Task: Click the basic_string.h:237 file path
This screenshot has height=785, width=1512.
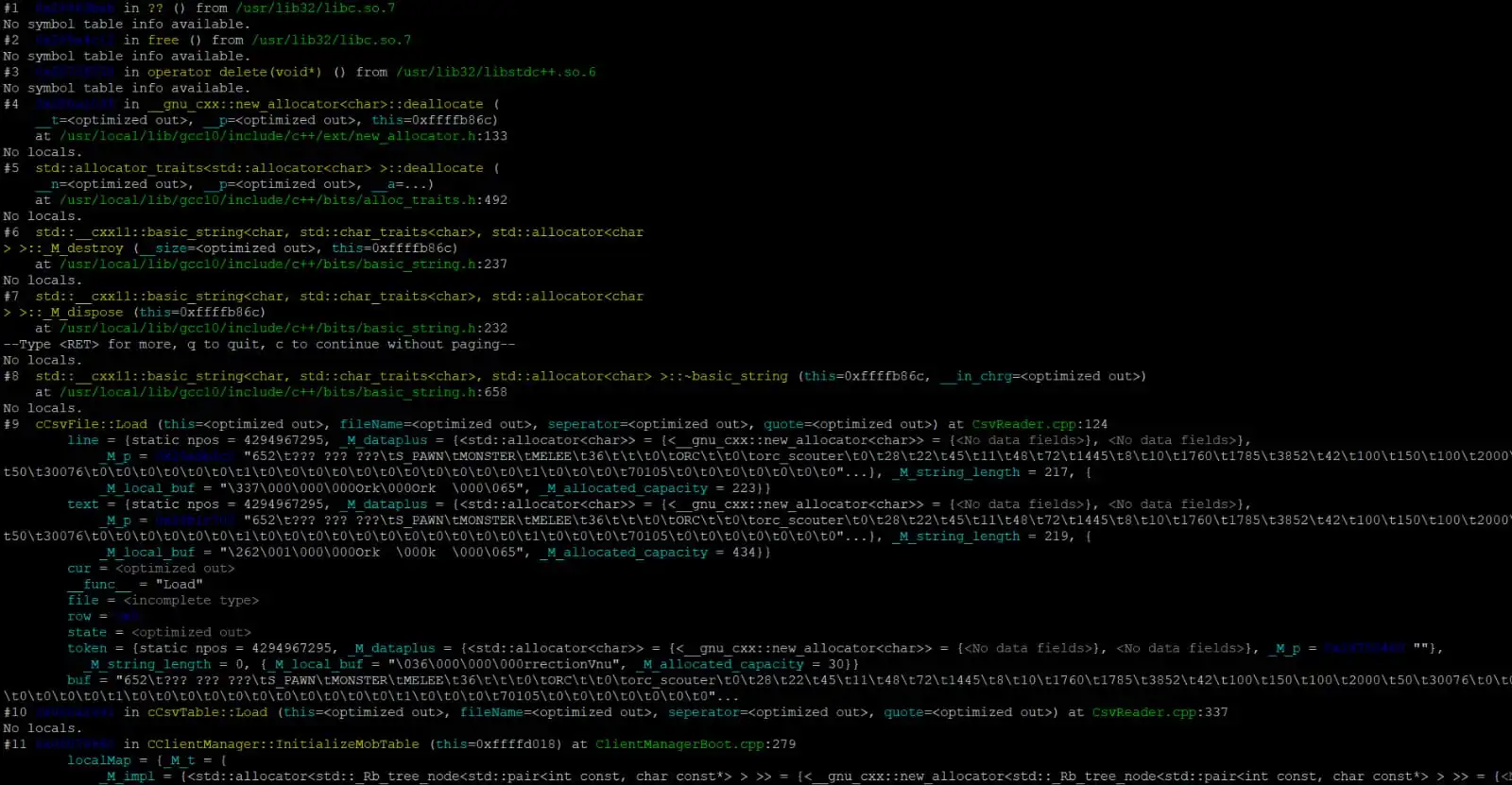Action: 283,265
